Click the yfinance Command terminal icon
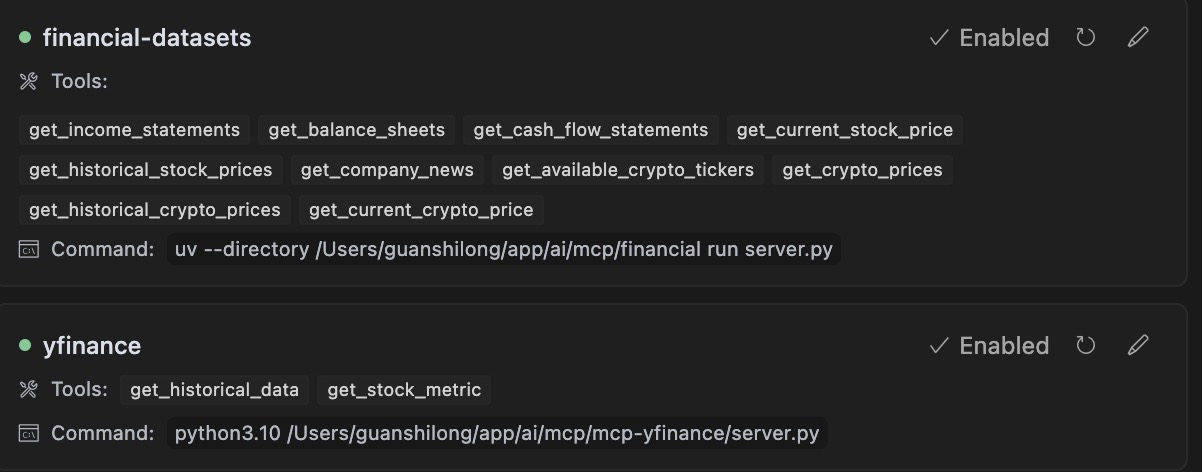Image resolution: width=1202 pixels, height=472 pixels. point(29,434)
